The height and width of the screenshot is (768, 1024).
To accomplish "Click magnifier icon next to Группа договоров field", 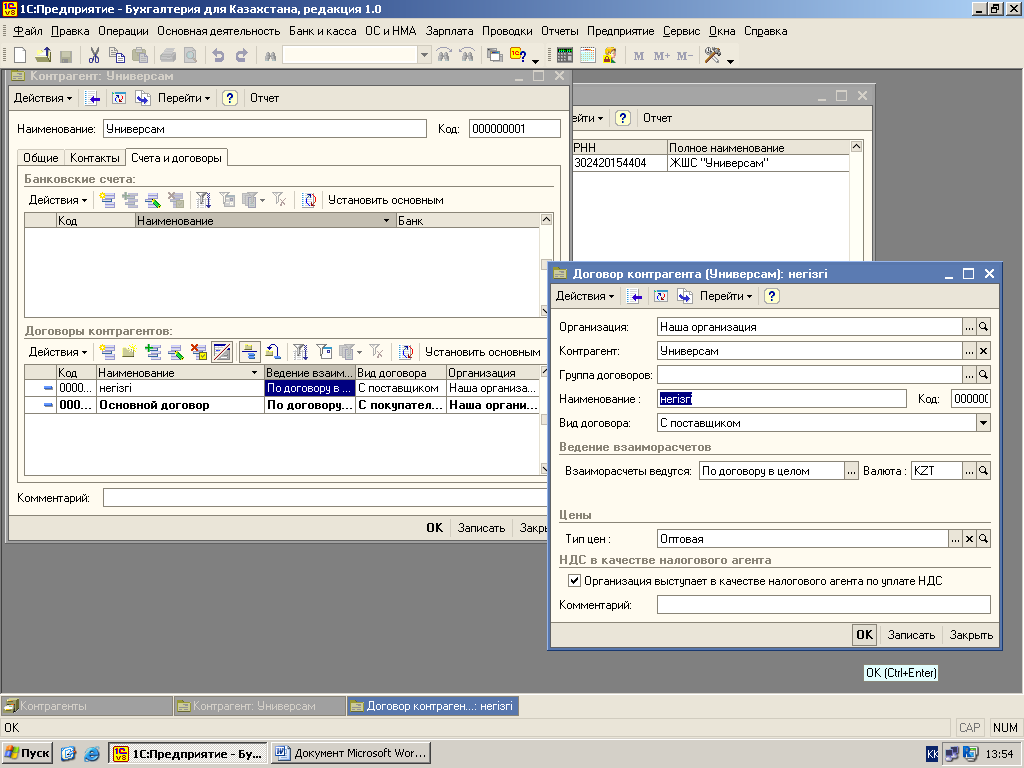I will tap(984, 375).
